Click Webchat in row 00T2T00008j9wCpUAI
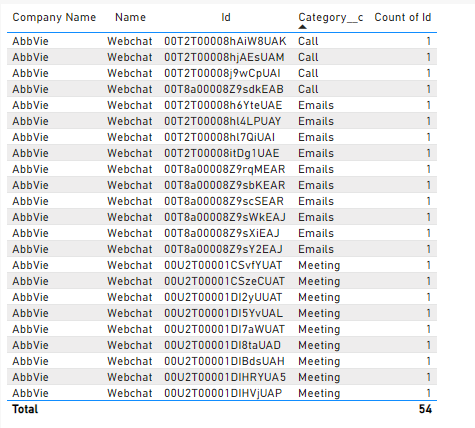The height and width of the screenshot is (428, 475). [x=130, y=73]
